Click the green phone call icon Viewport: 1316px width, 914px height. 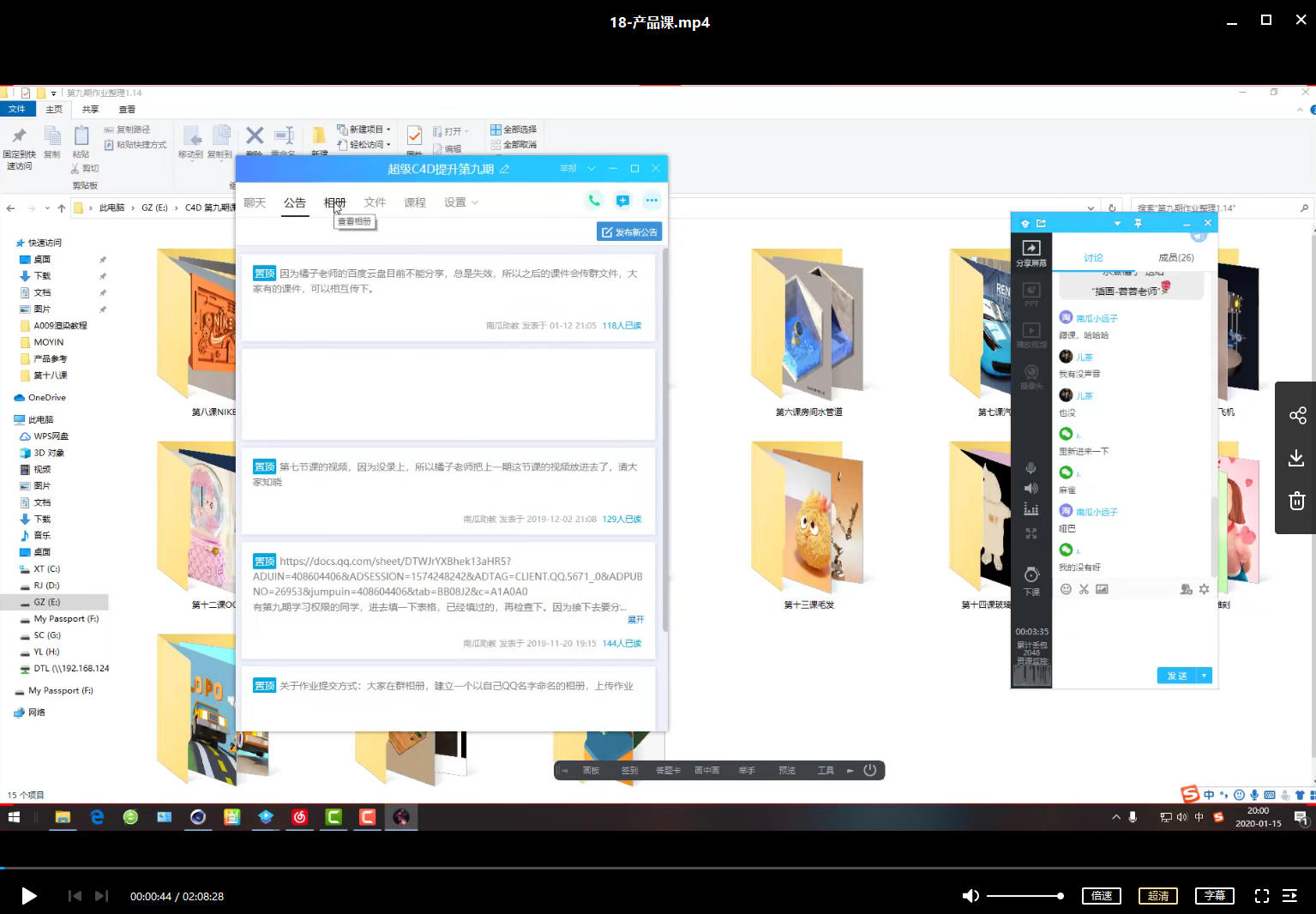point(593,201)
